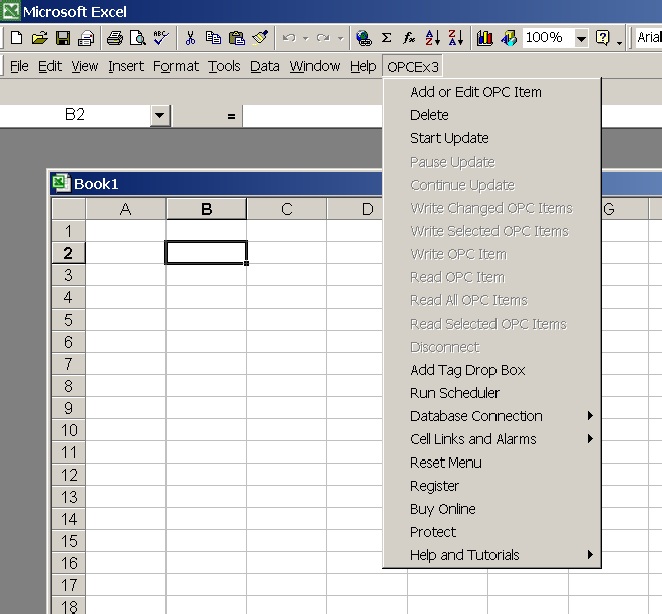Click the New workbook icon

(16, 38)
